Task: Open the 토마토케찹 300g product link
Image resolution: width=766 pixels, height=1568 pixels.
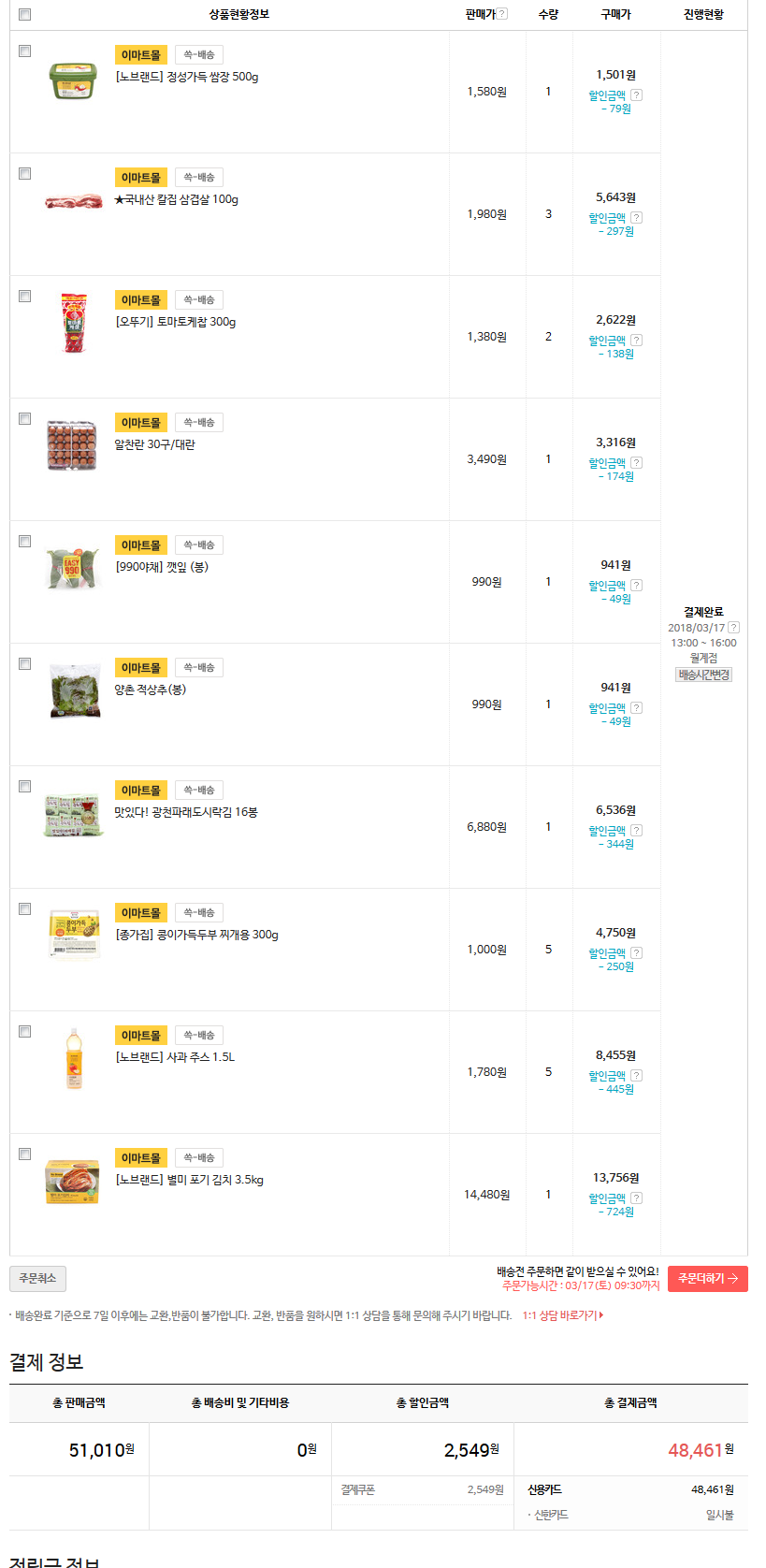Action: 175,322
